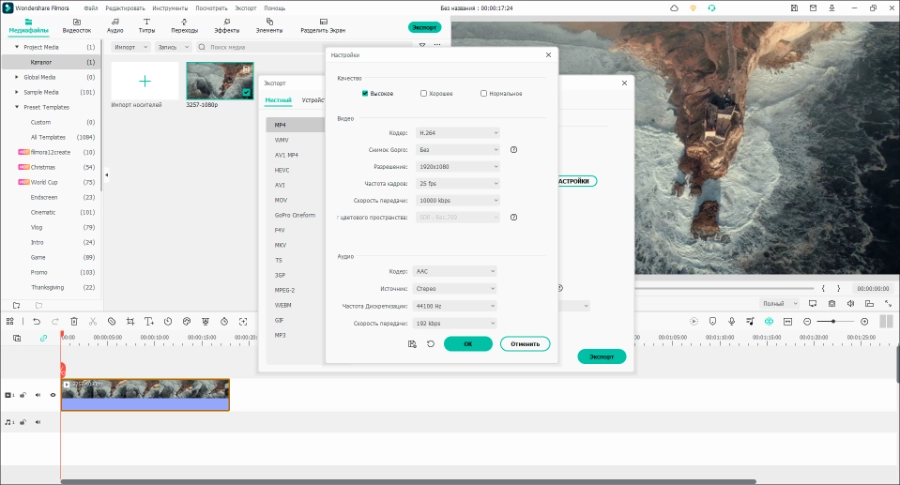
Task: Open the video bitrate 10000 kbps dropdown
Action: coord(457,200)
